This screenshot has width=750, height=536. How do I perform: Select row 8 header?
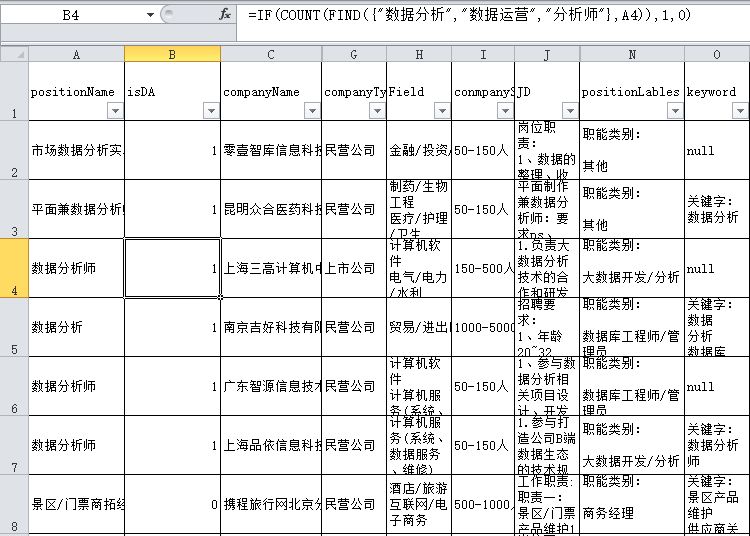(14, 504)
